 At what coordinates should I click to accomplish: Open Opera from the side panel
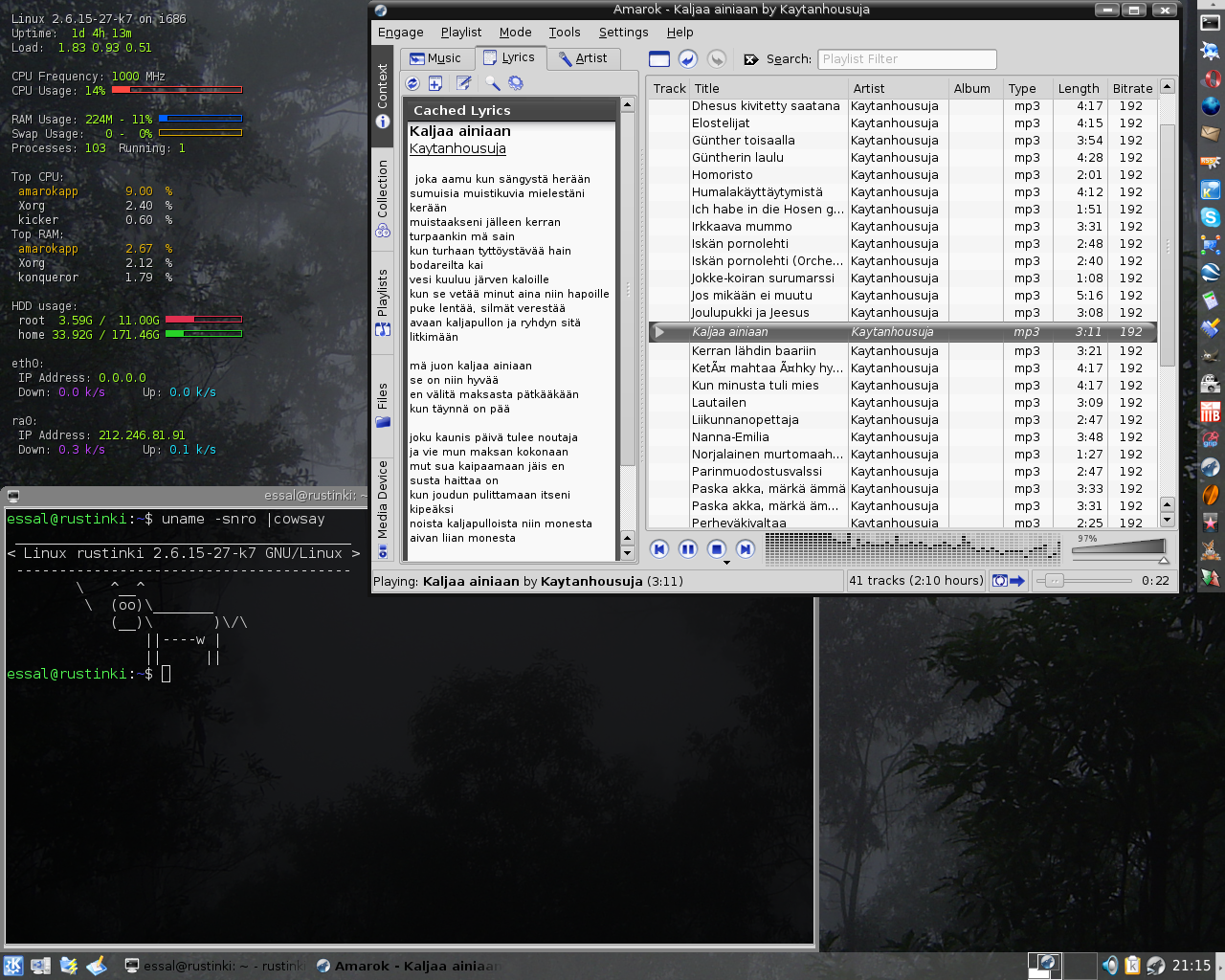[x=1211, y=78]
